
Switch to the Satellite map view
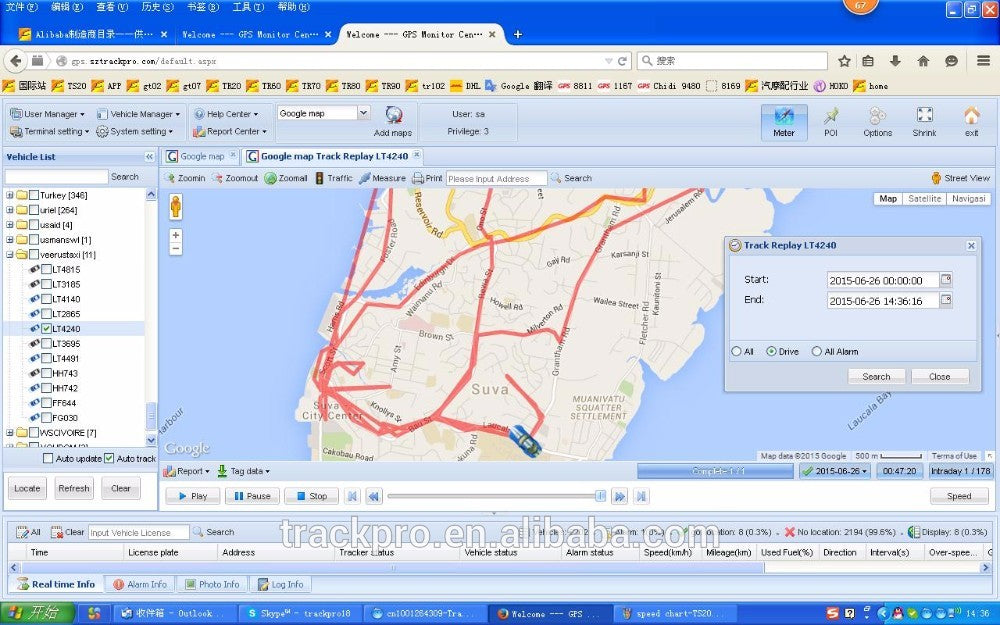coord(924,199)
